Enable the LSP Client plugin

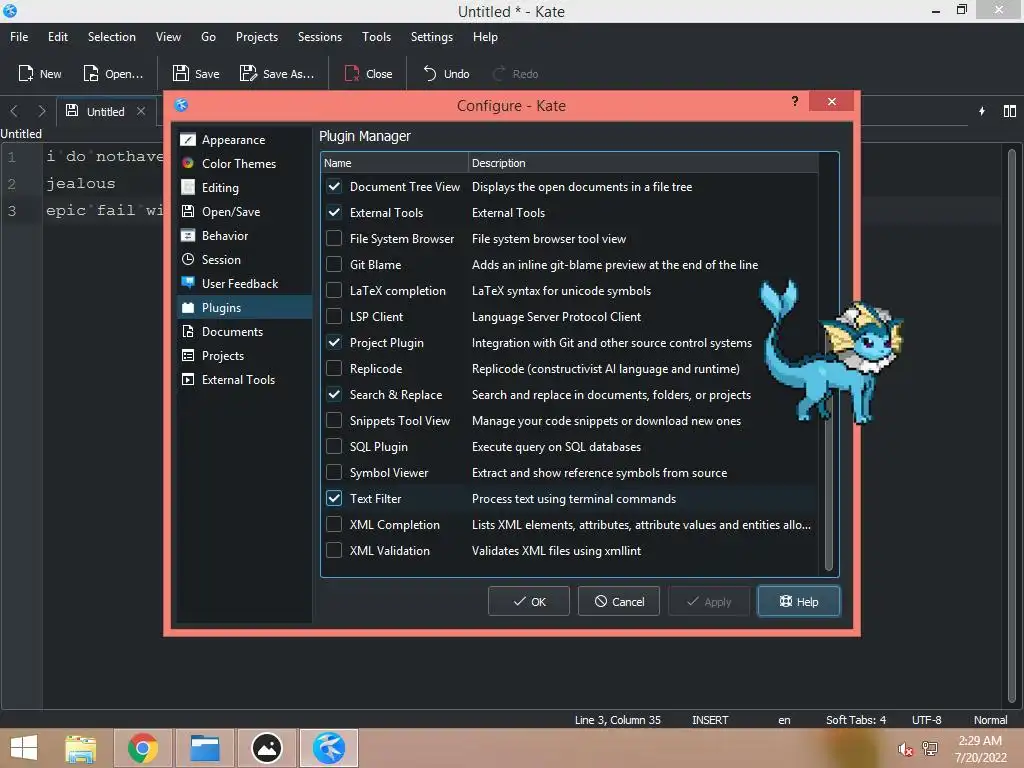[x=334, y=317]
